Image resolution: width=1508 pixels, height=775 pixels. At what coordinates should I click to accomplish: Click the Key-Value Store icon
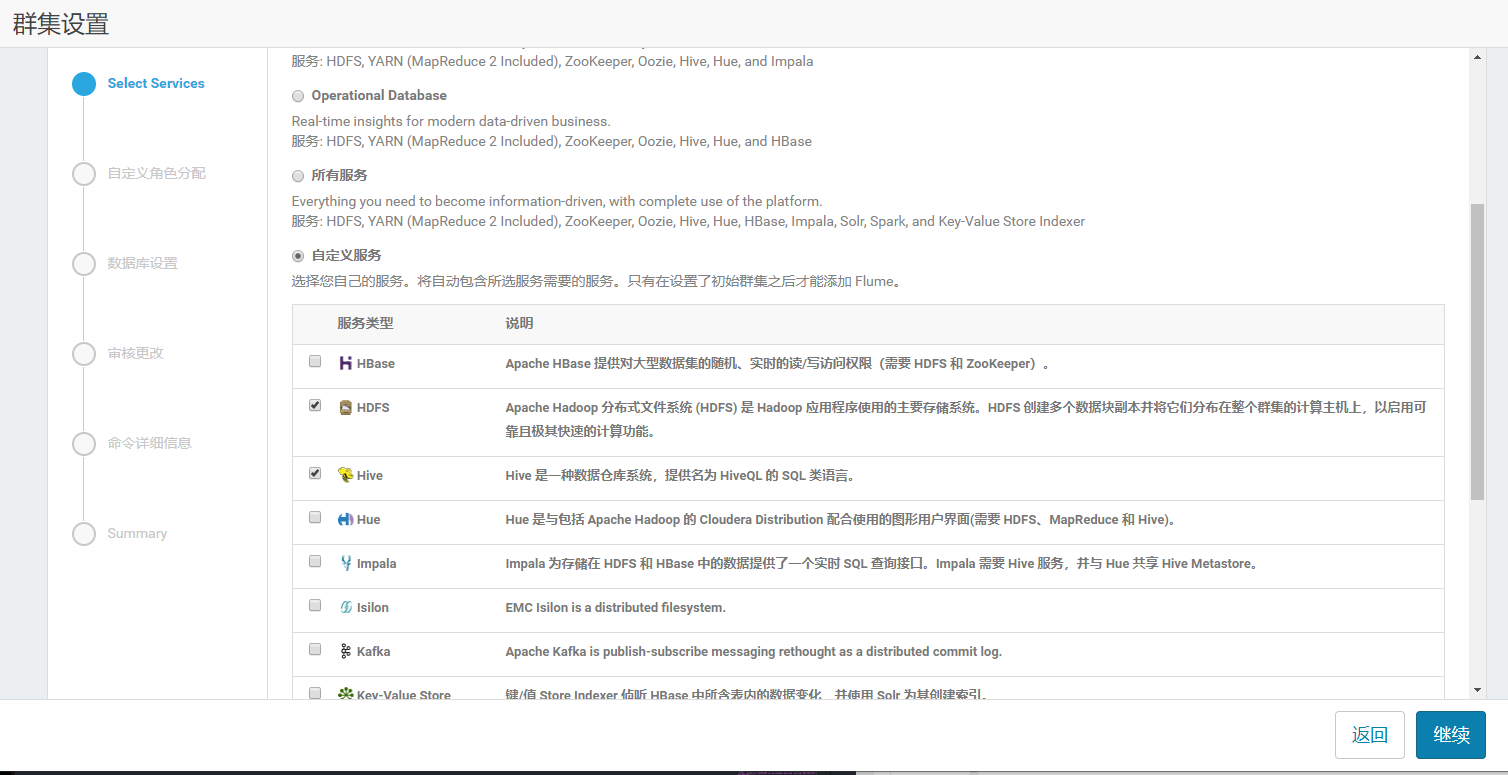pyautogui.click(x=345, y=694)
